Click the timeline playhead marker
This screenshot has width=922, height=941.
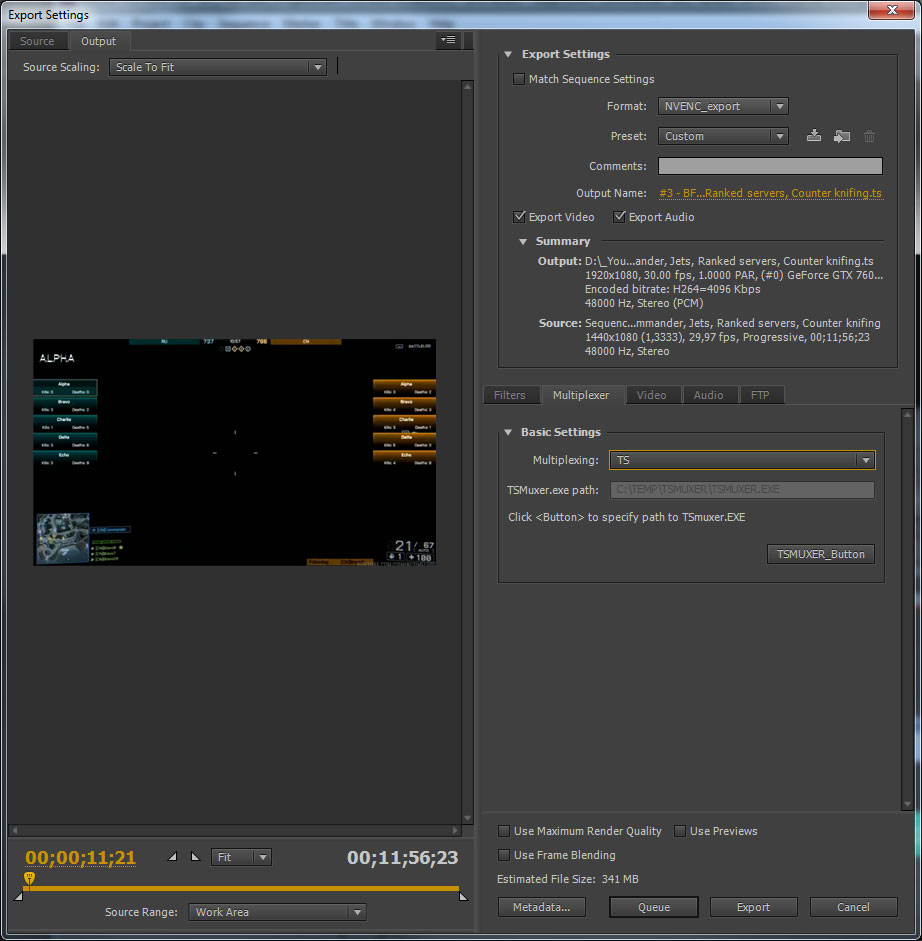(x=29, y=879)
